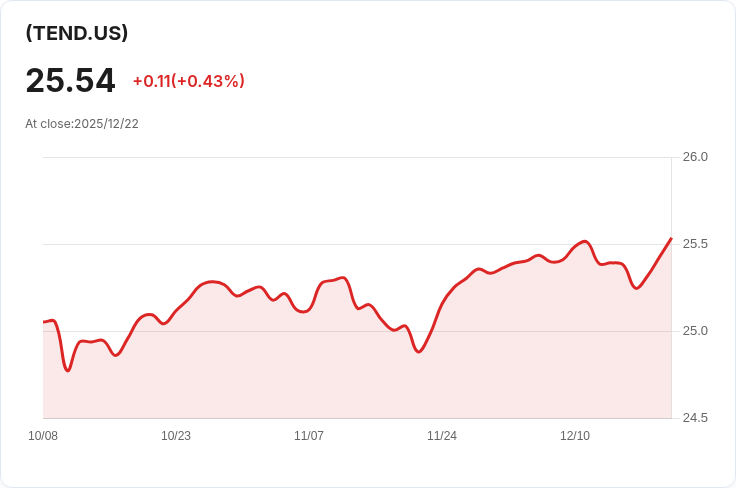The height and width of the screenshot is (488, 736).
Task: Click the +0.11(+0.43%) price change text
Action: [188, 81]
